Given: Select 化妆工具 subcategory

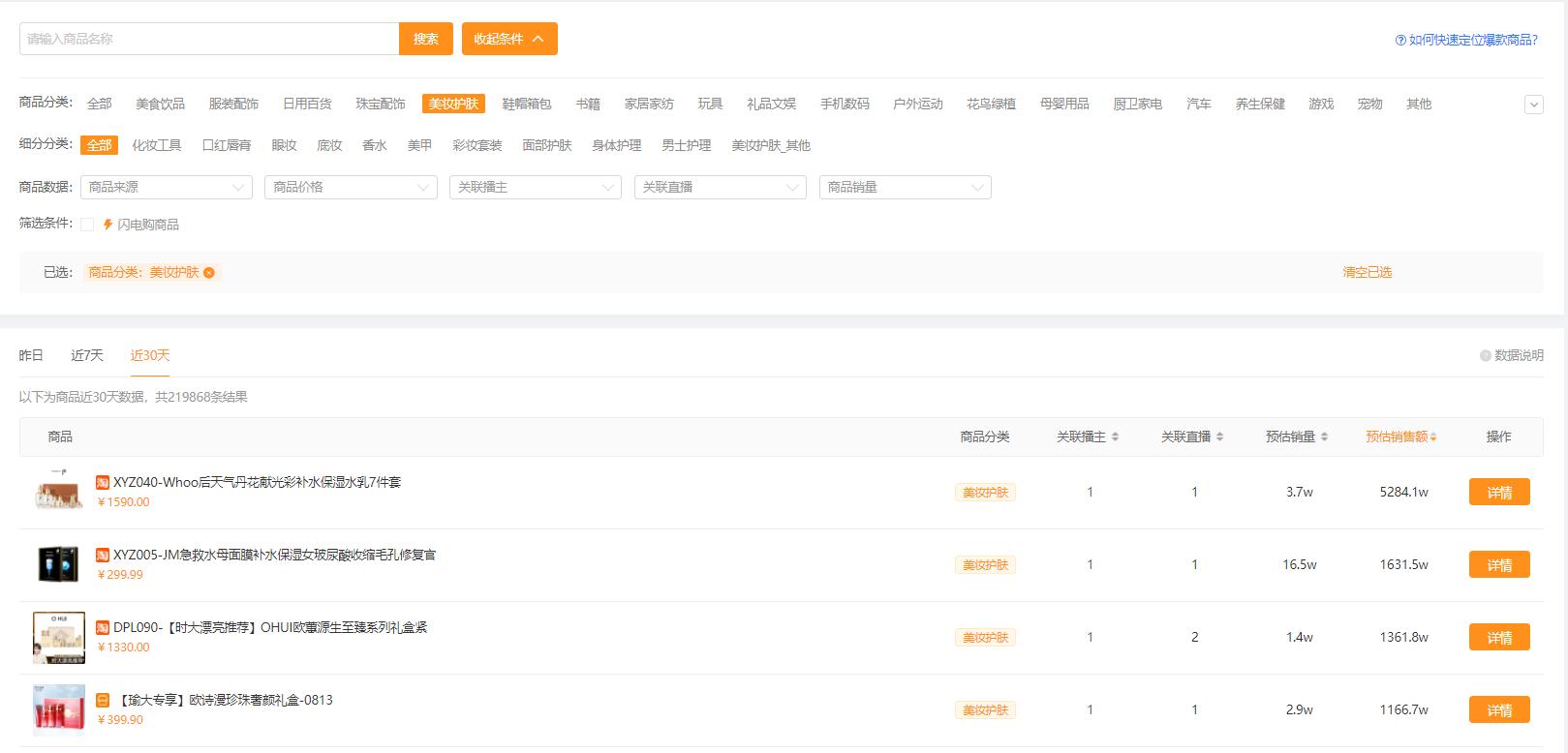Looking at the screenshot, I should point(157,145).
